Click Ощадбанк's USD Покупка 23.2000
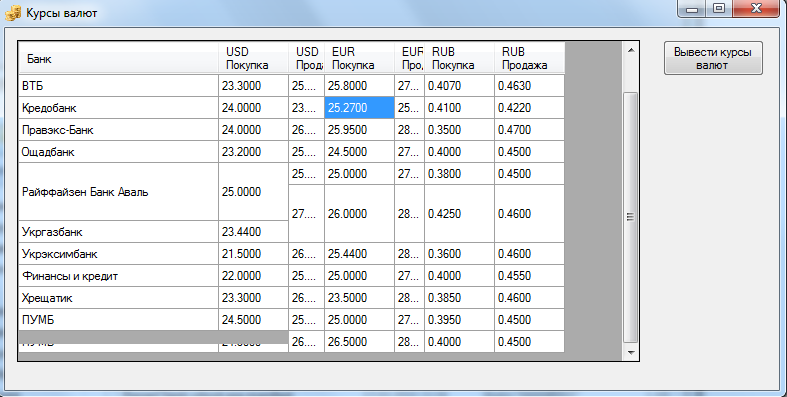 tap(253, 152)
